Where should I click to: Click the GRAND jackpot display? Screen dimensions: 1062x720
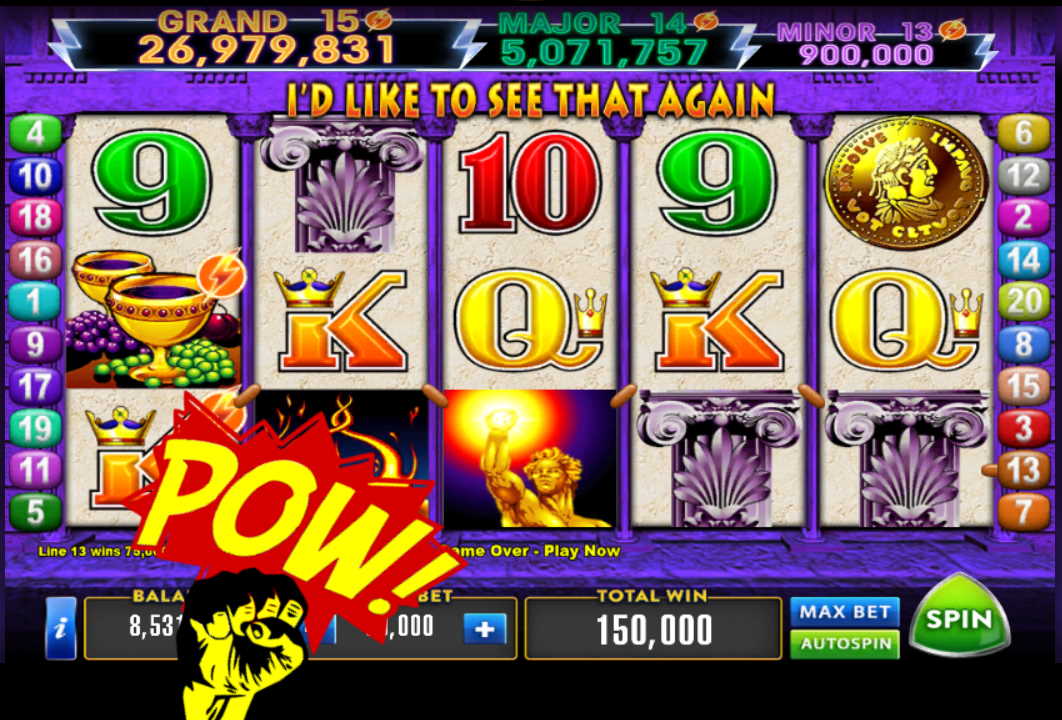coord(268,37)
